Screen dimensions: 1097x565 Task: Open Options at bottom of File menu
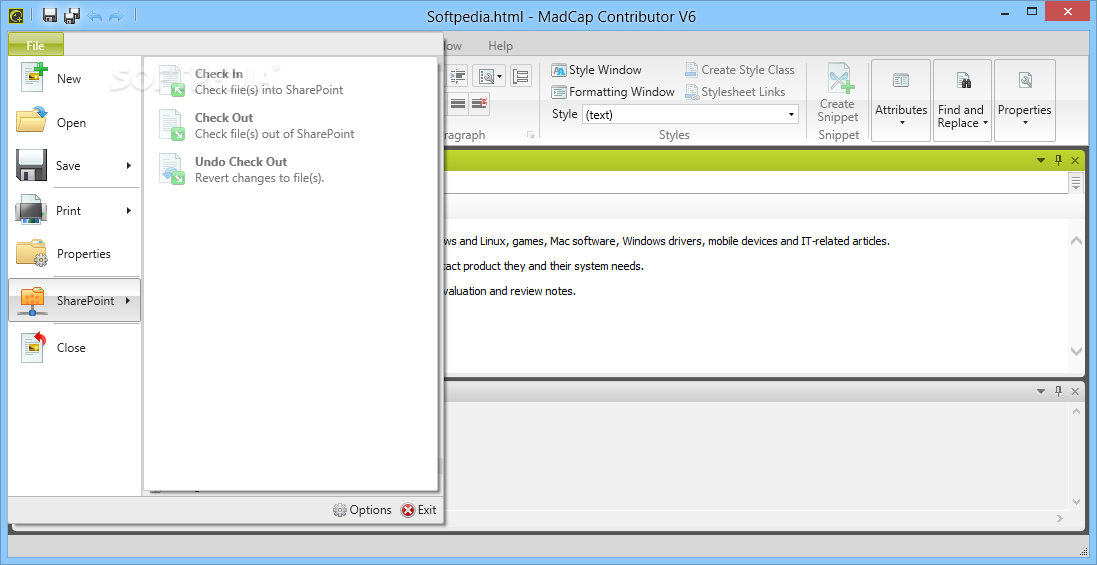pyautogui.click(x=362, y=510)
